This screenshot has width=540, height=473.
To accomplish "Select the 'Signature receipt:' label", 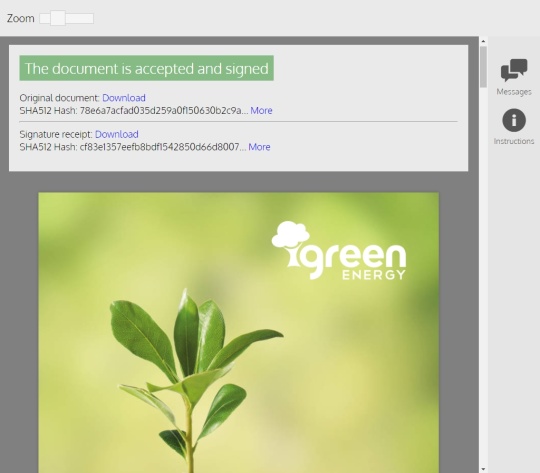I will (x=56, y=134).
